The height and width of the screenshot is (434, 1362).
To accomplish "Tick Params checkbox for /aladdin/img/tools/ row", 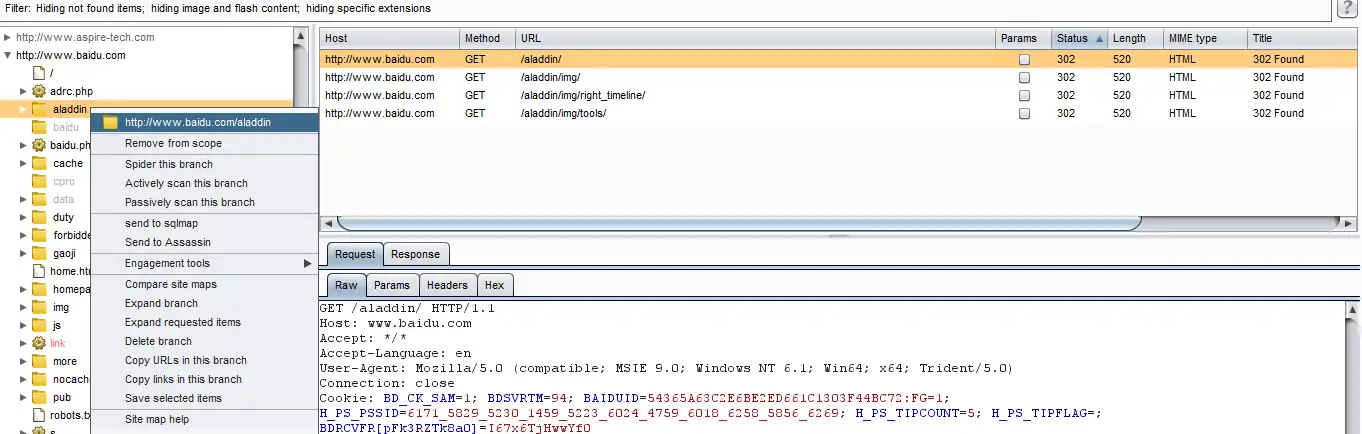I will (1024, 113).
